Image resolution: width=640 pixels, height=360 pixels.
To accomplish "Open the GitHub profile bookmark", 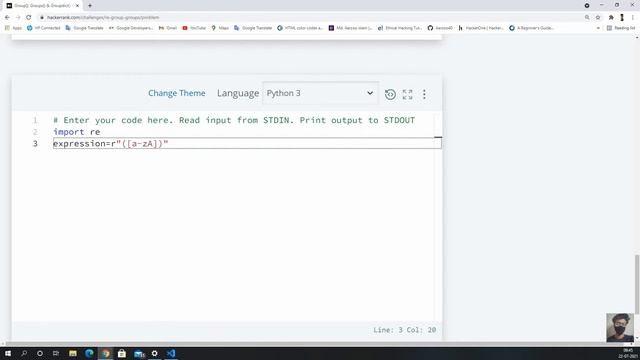I will tap(440, 28).
